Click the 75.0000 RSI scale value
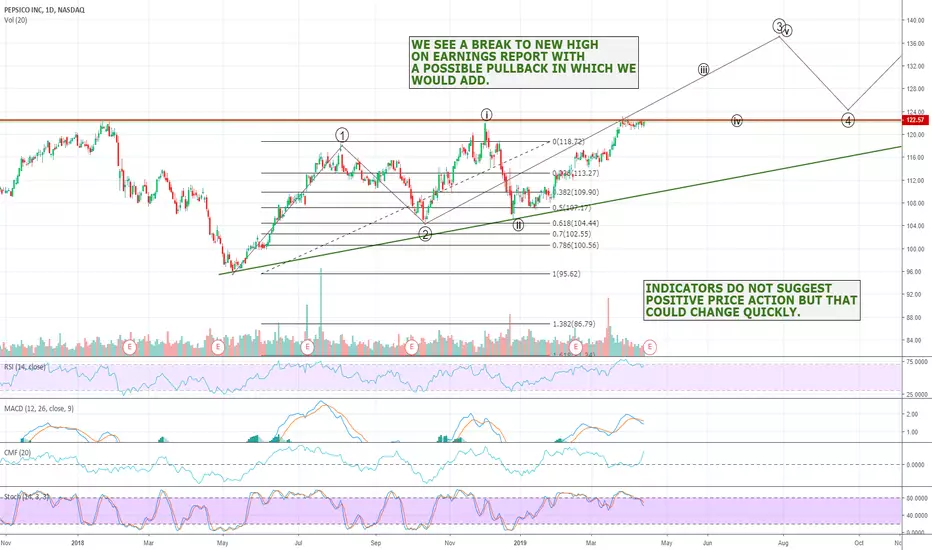Image resolution: width=932 pixels, height=550 pixels. pos(917,362)
